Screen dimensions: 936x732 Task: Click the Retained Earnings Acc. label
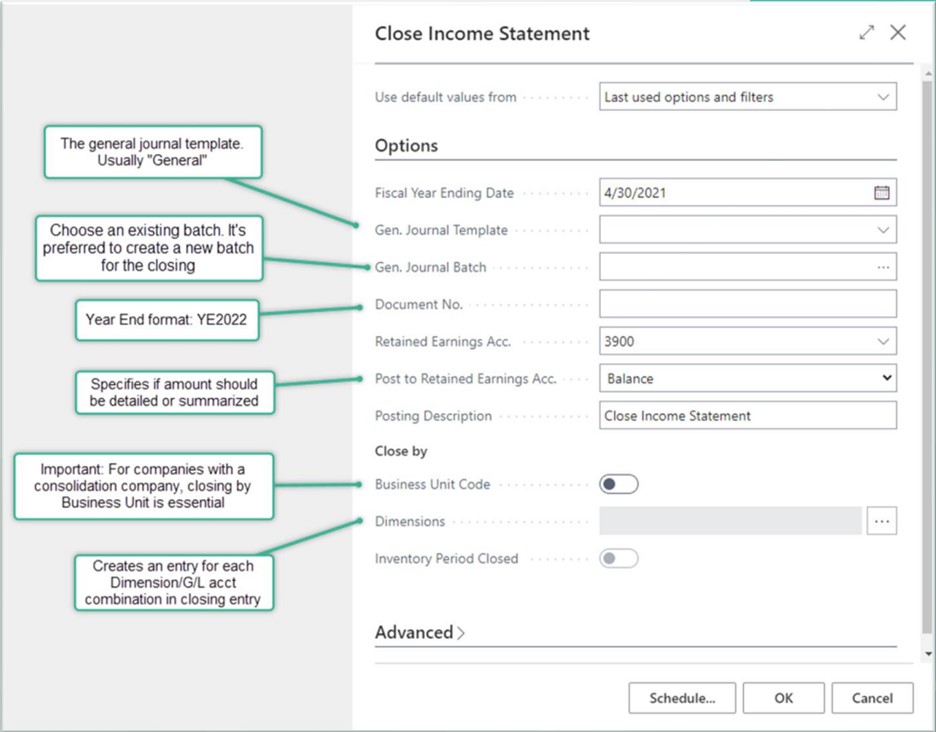(443, 342)
